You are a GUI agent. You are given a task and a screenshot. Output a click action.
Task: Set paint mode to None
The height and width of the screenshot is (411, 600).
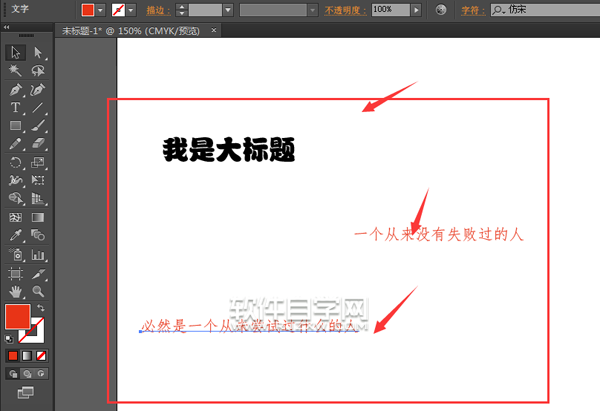pos(41,356)
